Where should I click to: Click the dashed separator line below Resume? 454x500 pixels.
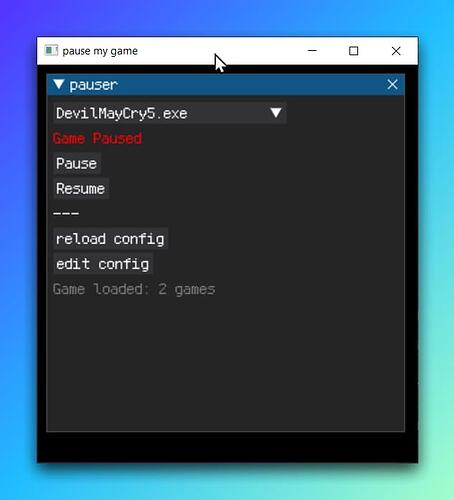point(66,213)
